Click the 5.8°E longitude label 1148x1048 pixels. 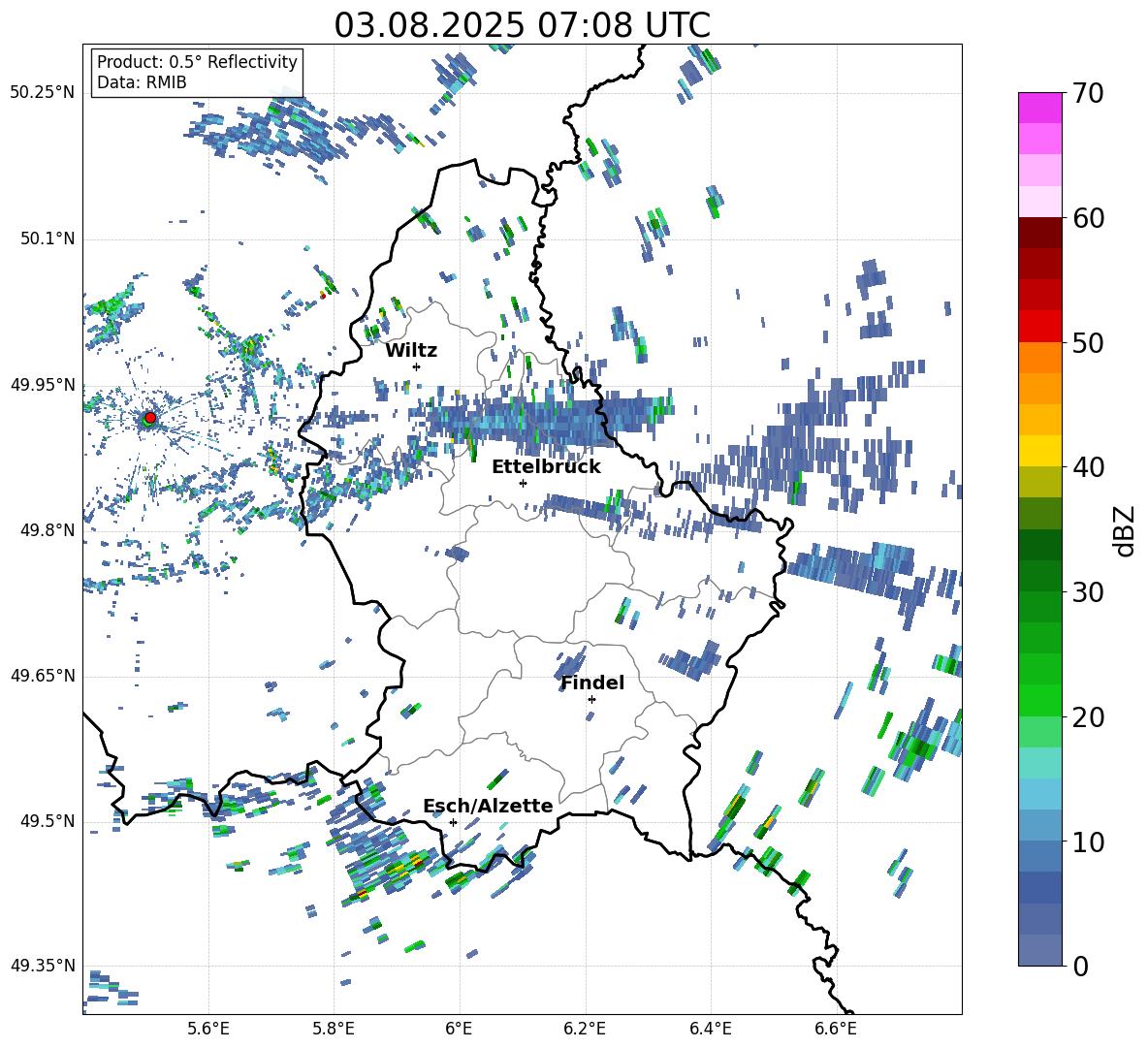click(x=334, y=1029)
